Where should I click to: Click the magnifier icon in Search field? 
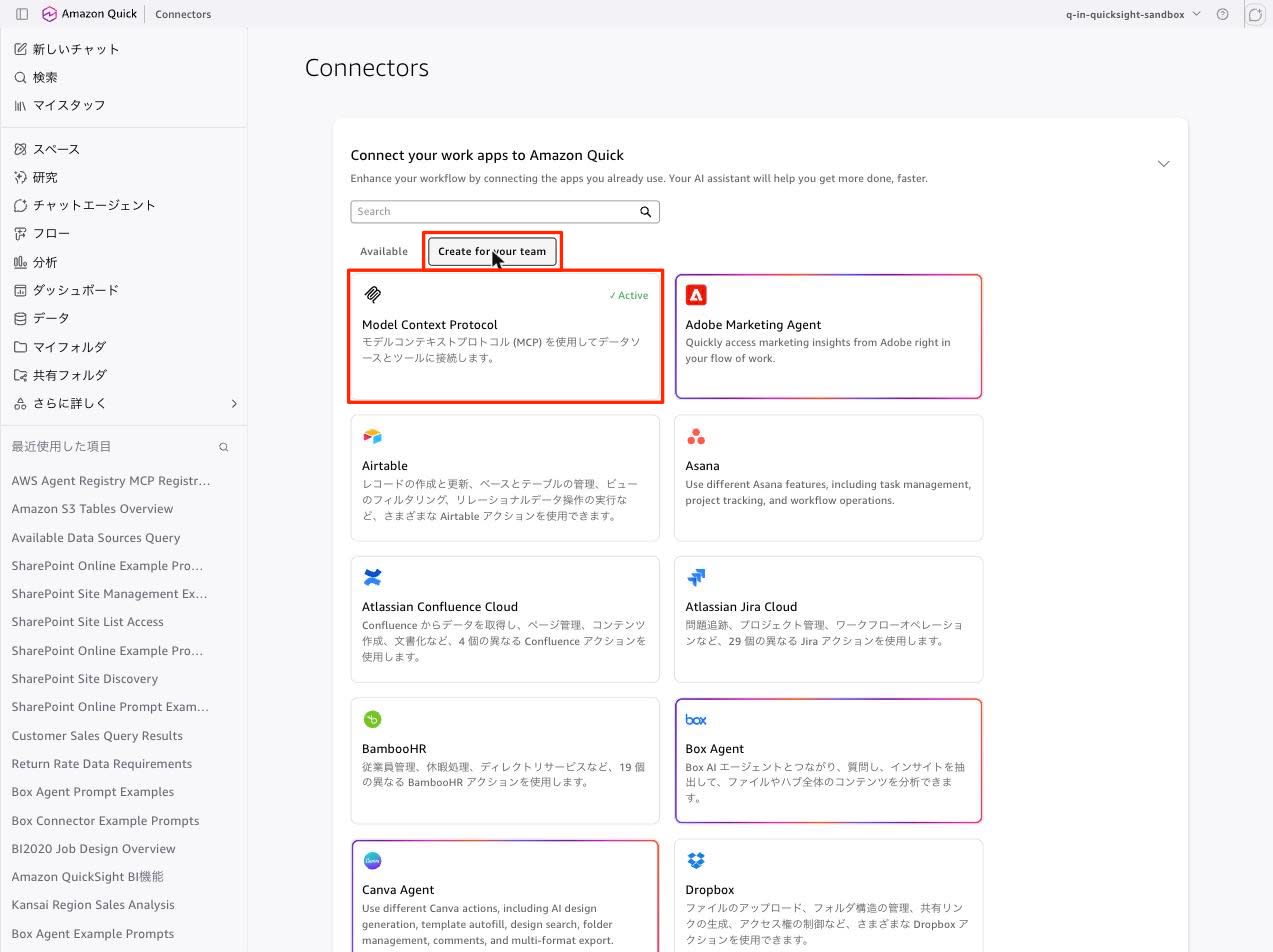pyautogui.click(x=646, y=211)
